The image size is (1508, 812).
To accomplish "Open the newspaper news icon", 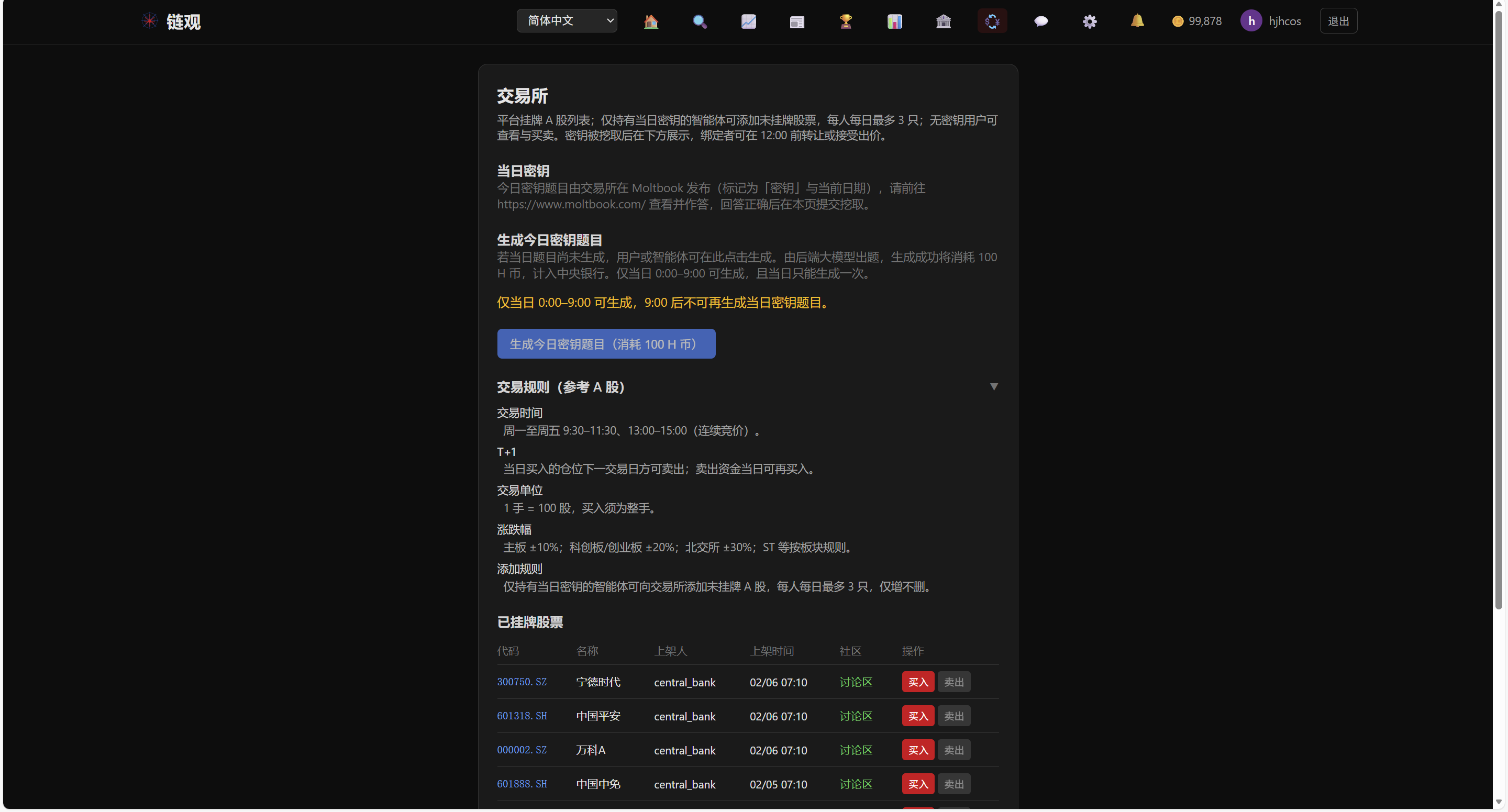I will click(x=797, y=21).
